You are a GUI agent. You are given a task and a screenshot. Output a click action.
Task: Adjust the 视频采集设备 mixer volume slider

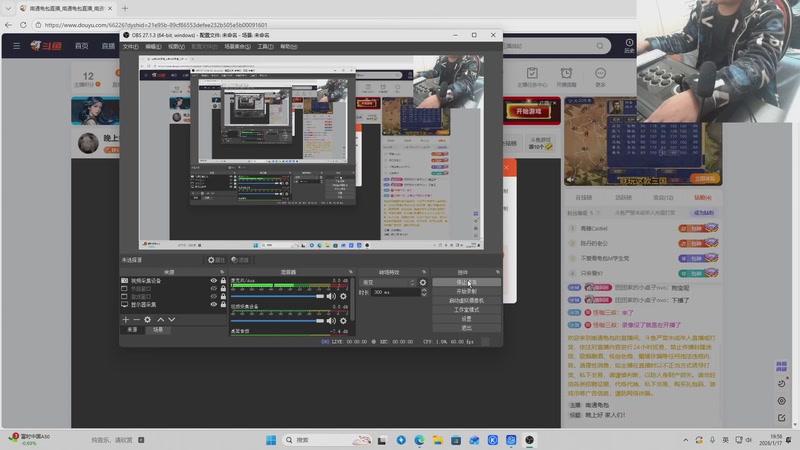click(x=277, y=321)
